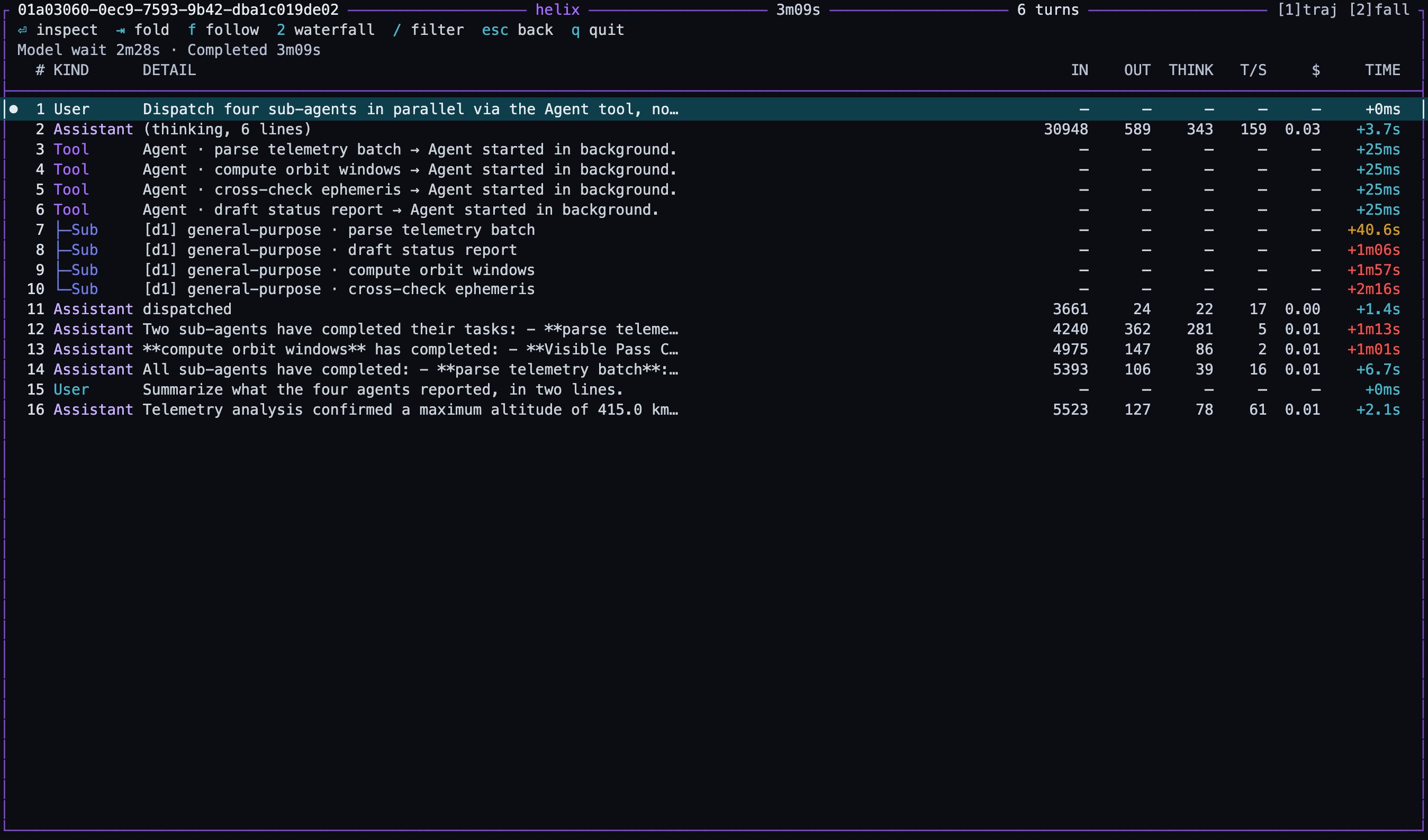
Task: Click the TIME column header
Action: coord(1382,70)
